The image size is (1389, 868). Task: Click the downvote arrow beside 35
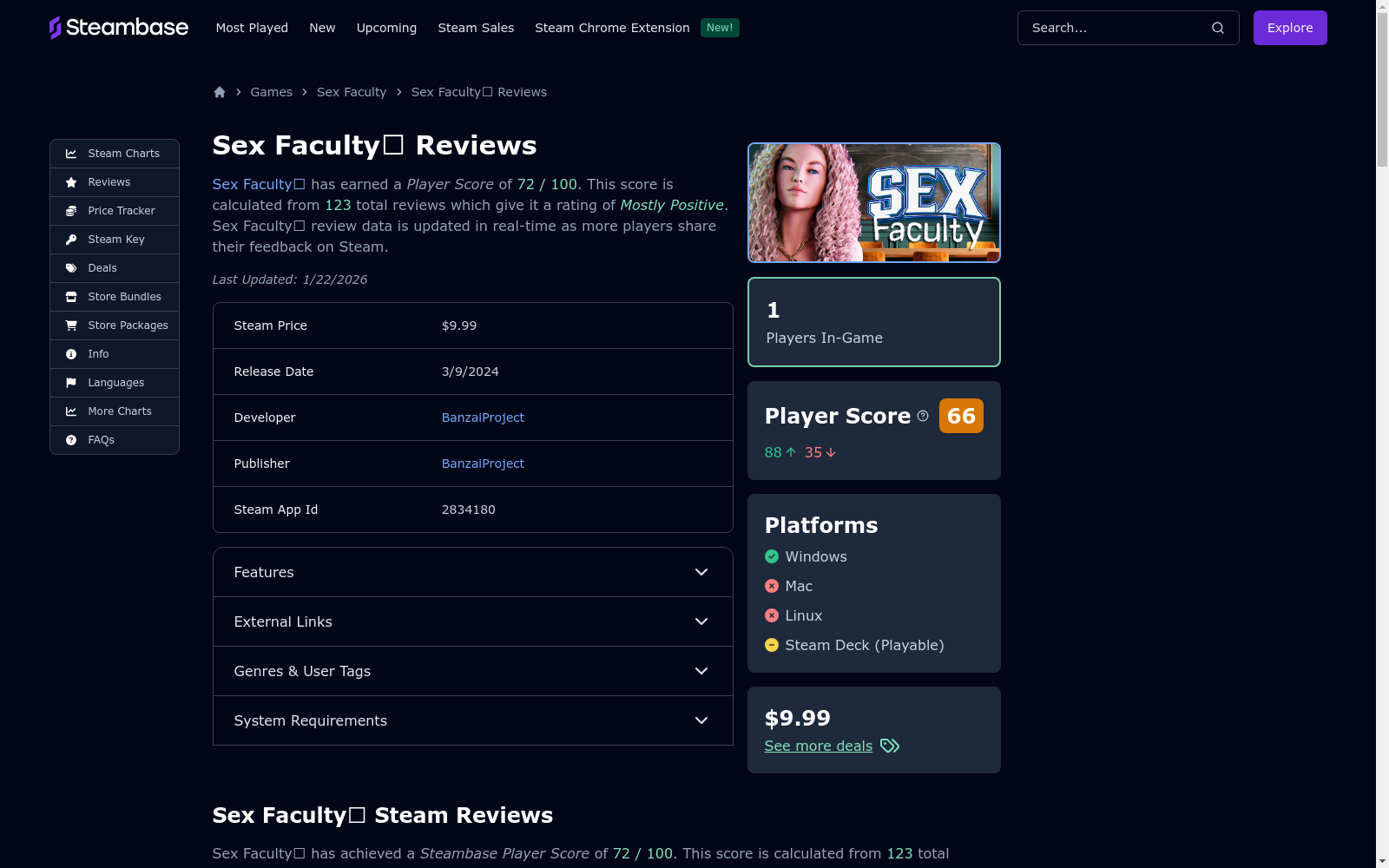(x=831, y=452)
